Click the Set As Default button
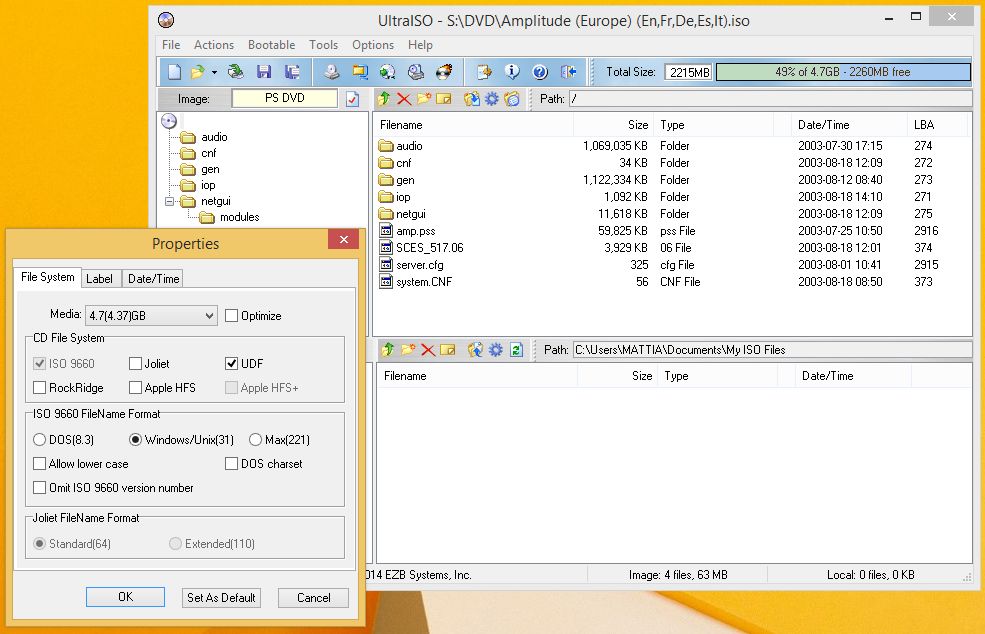This screenshot has height=634, width=985. coord(220,597)
